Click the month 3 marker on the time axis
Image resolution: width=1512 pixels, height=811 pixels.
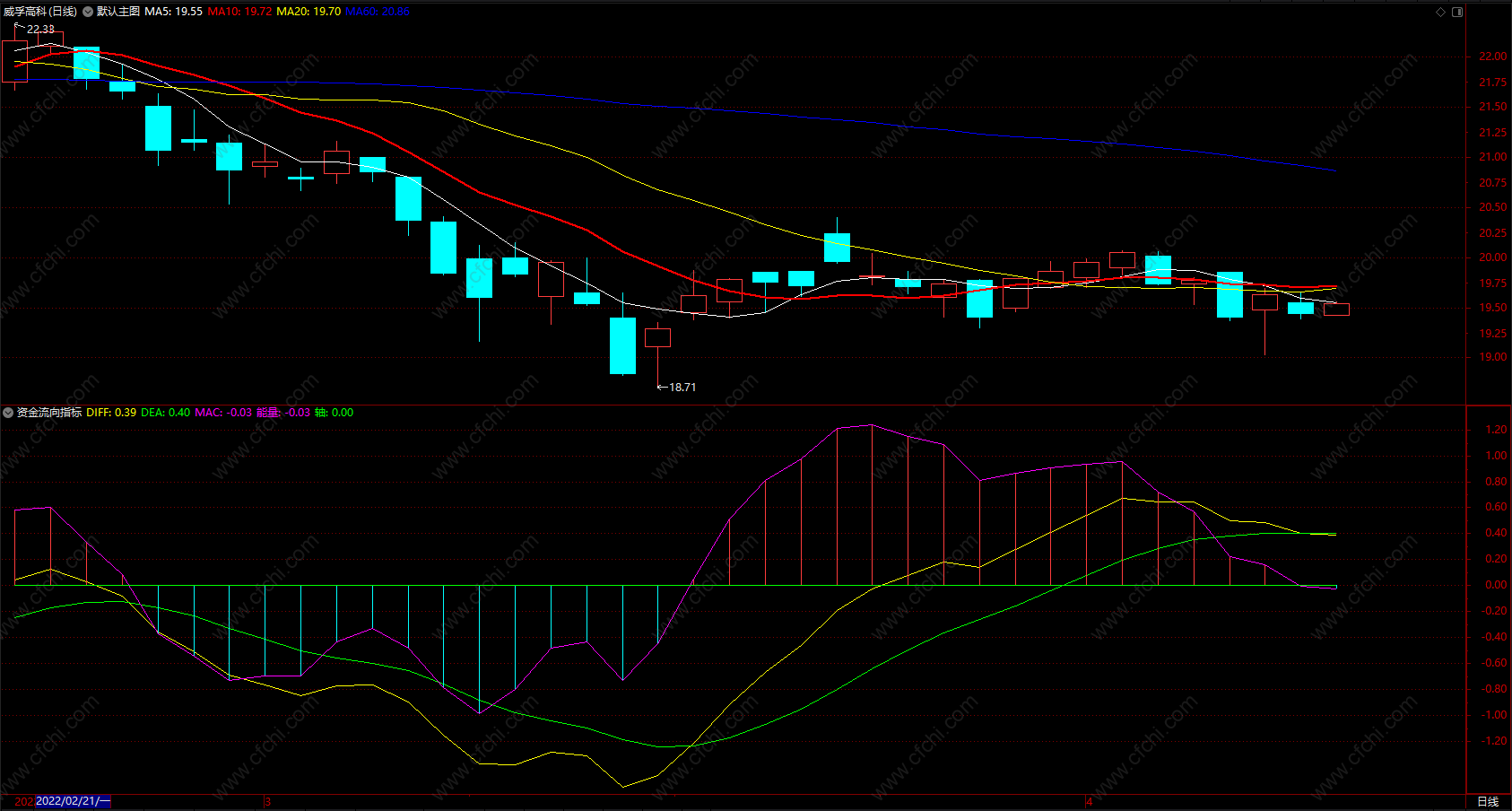tap(267, 801)
